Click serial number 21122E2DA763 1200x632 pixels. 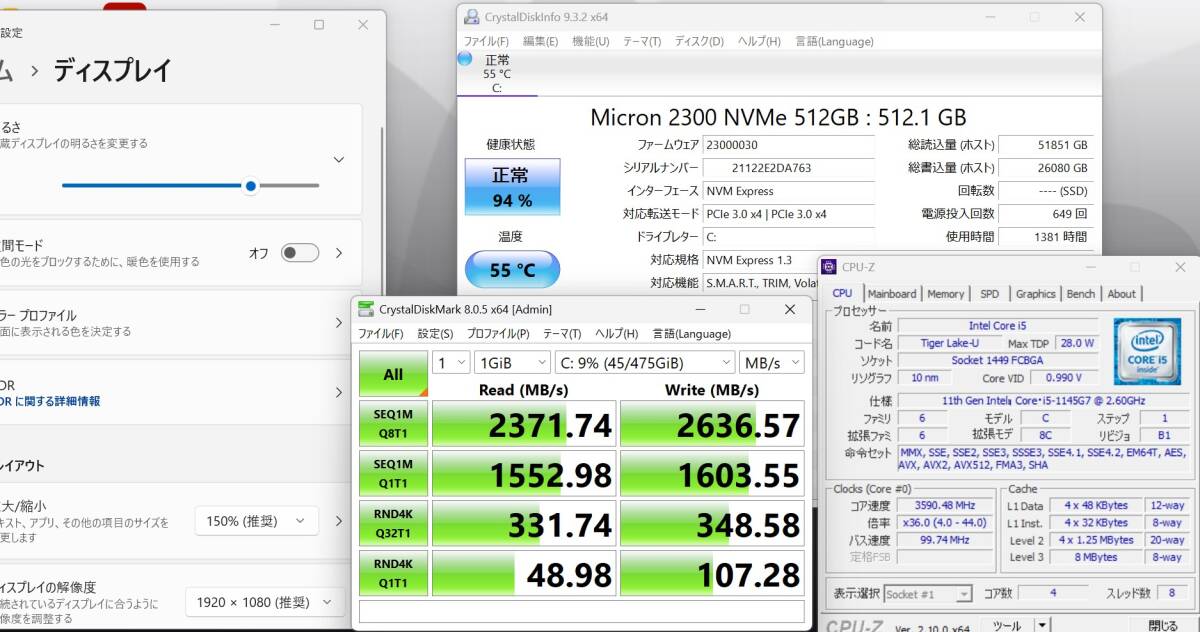click(787, 167)
